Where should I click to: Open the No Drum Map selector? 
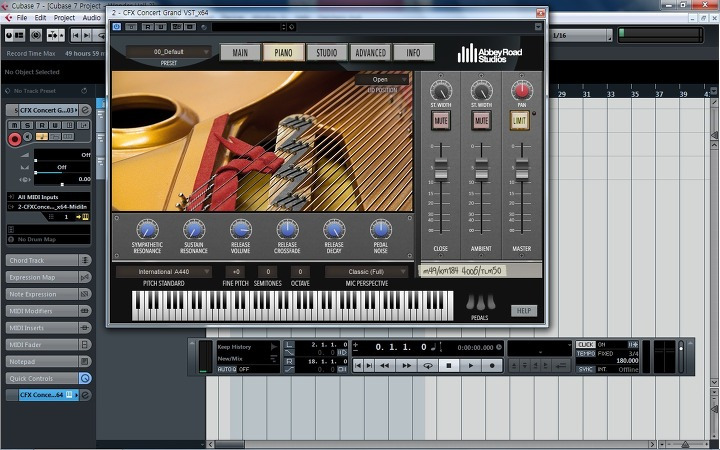[48, 239]
